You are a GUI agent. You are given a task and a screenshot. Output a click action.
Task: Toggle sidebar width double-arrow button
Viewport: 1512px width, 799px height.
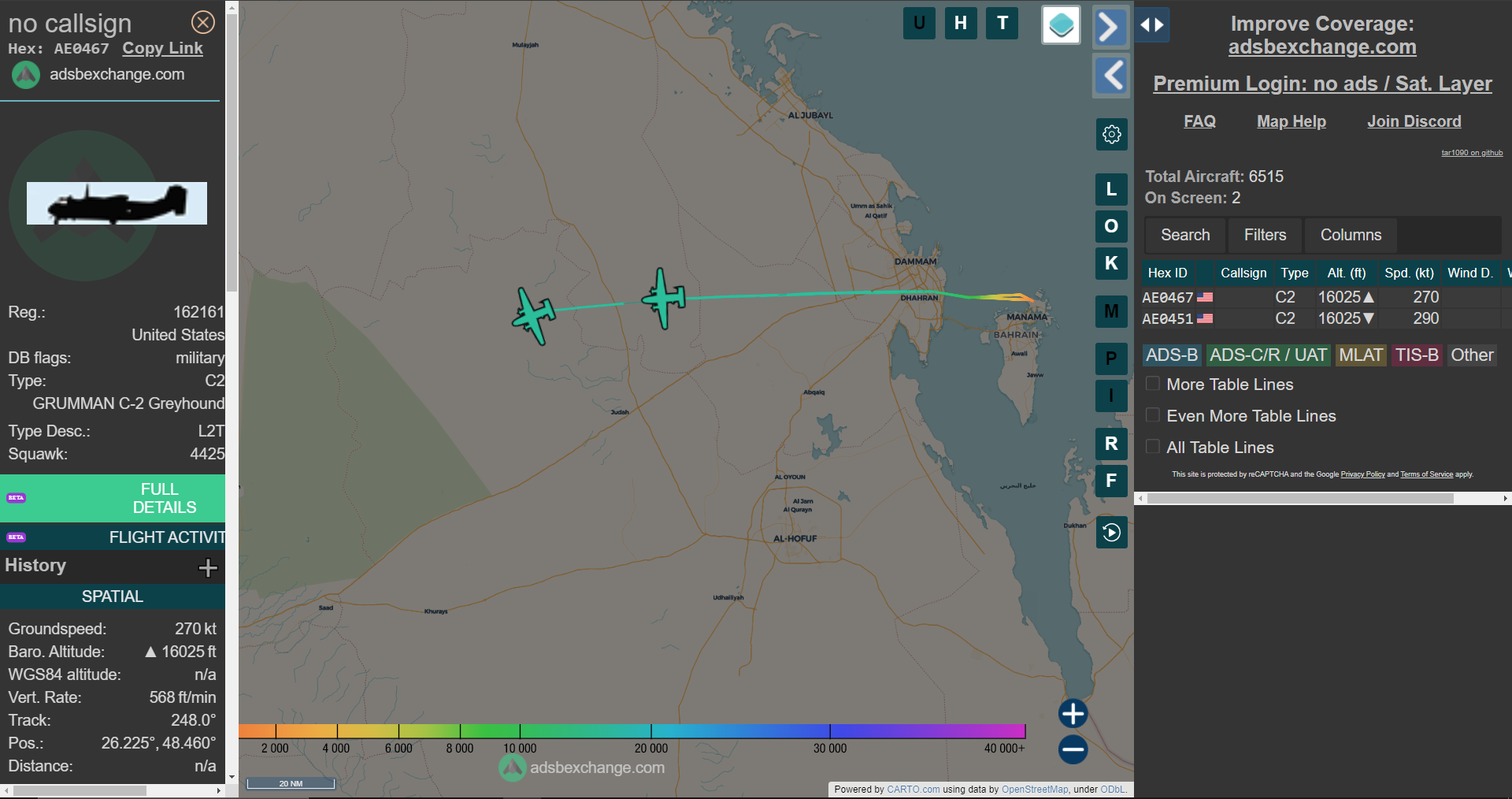point(1152,25)
